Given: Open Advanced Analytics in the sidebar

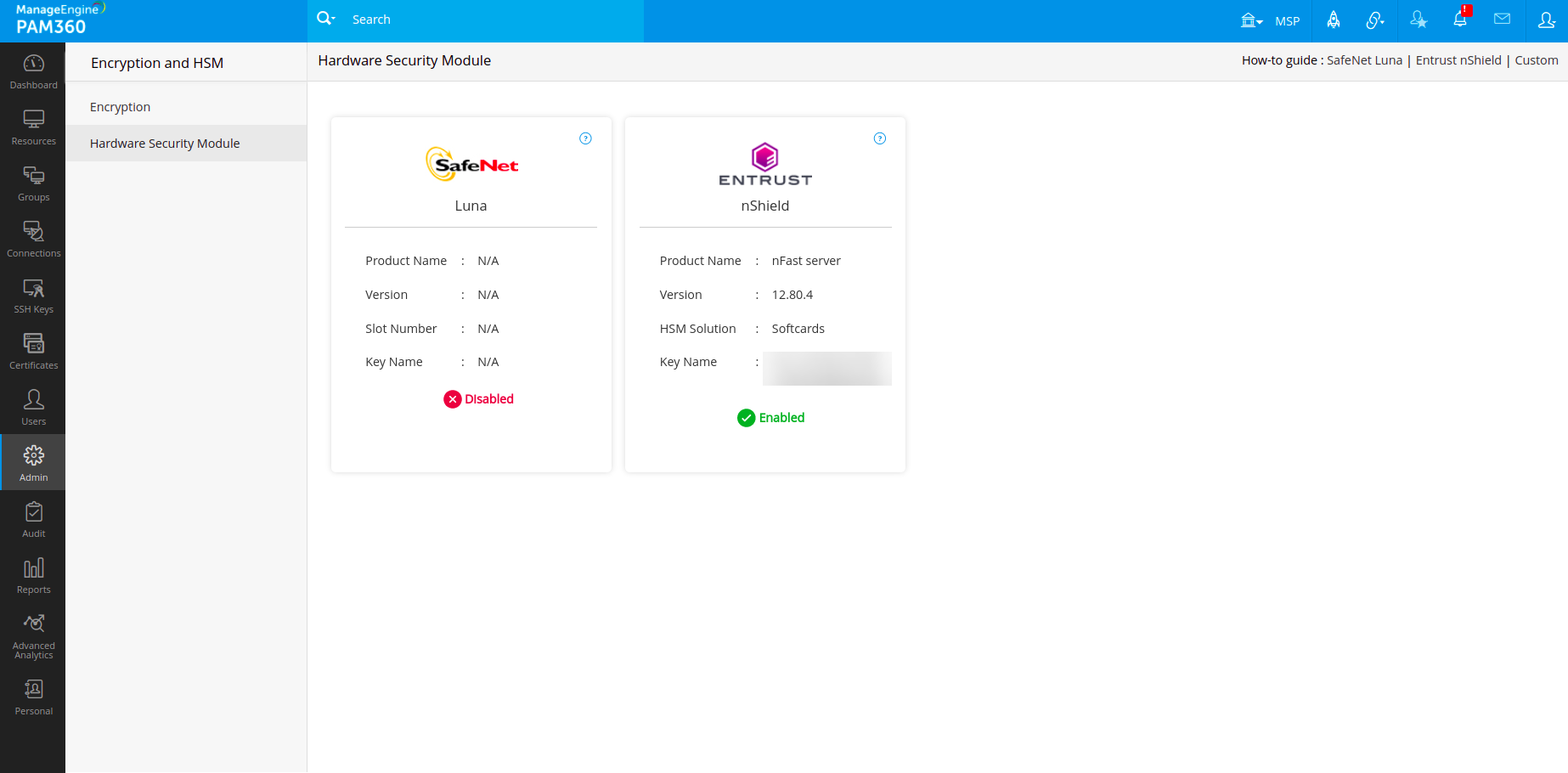Looking at the screenshot, I should [x=33, y=637].
